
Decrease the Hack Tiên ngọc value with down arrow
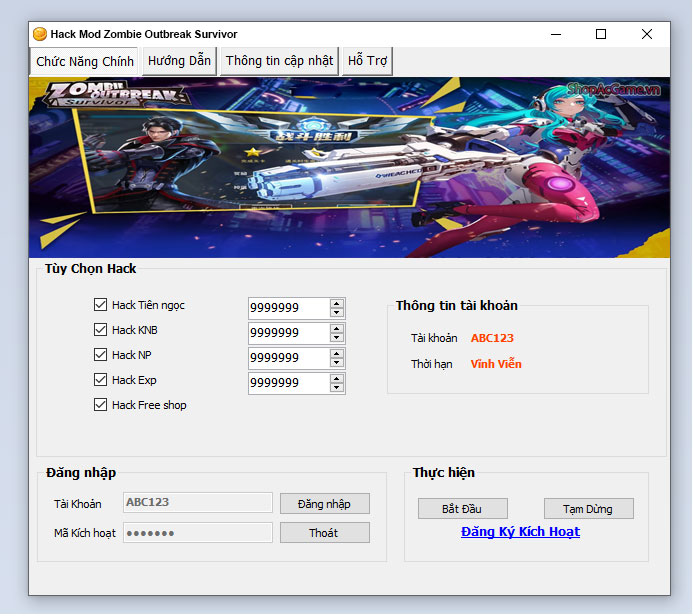click(337, 312)
